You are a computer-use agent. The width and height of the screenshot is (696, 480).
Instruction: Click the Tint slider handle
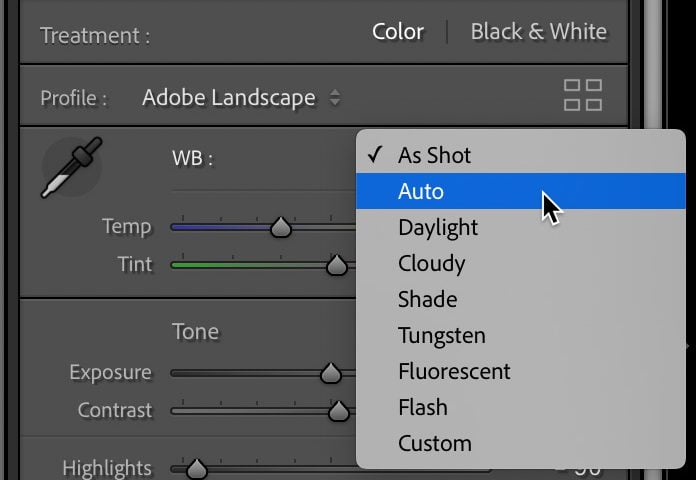pyautogui.click(x=337, y=265)
